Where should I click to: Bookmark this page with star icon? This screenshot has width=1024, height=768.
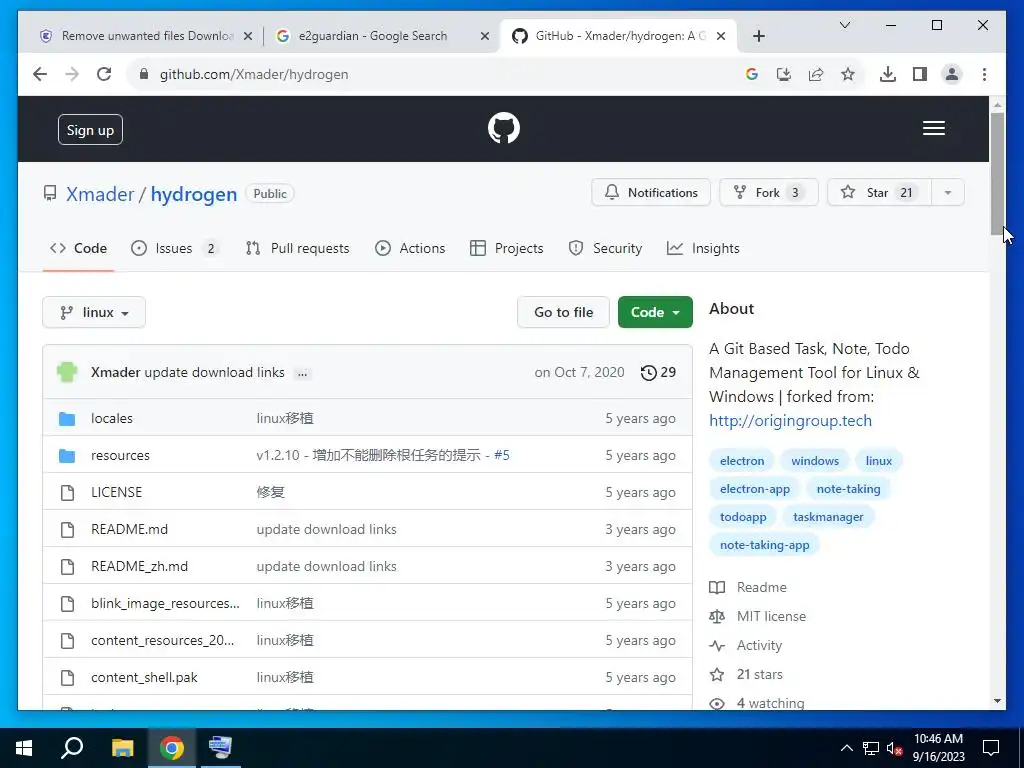tap(848, 74)
